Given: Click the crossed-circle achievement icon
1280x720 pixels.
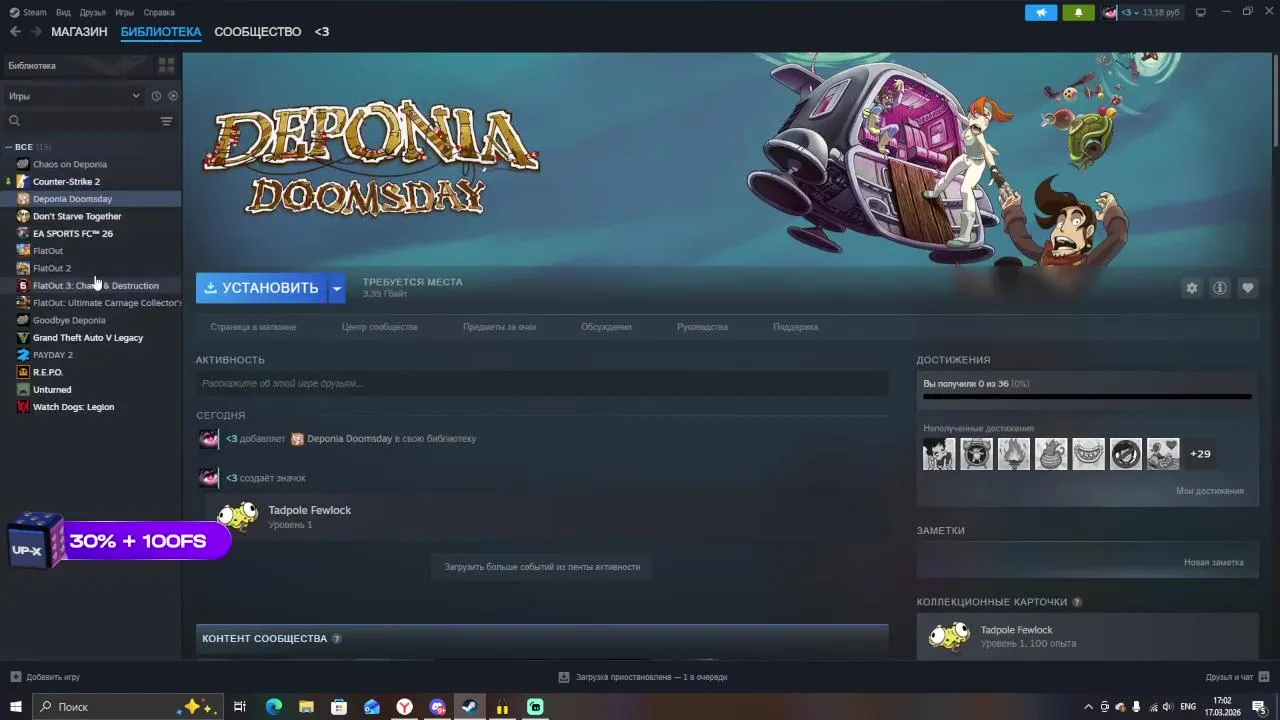Looking at the screenshot, I should (1125, 454).
